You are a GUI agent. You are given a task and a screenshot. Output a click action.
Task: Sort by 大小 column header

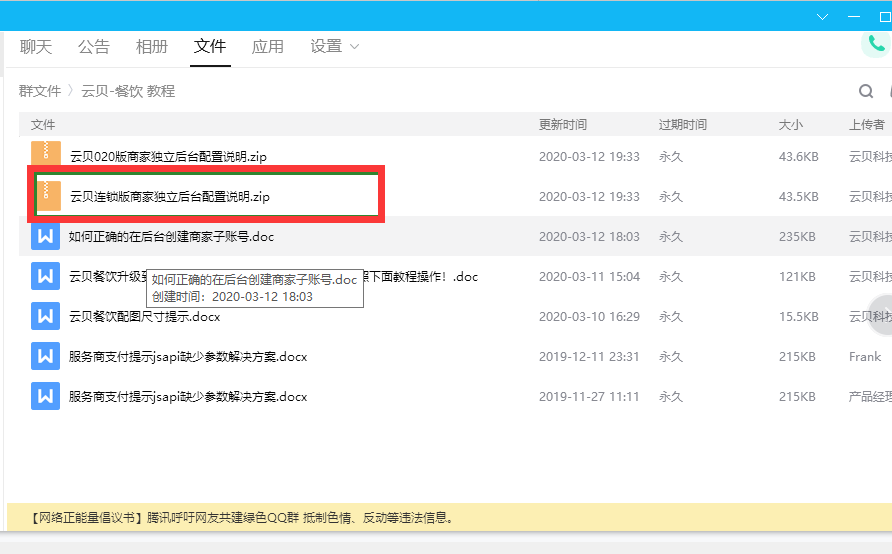pos(791,125)
